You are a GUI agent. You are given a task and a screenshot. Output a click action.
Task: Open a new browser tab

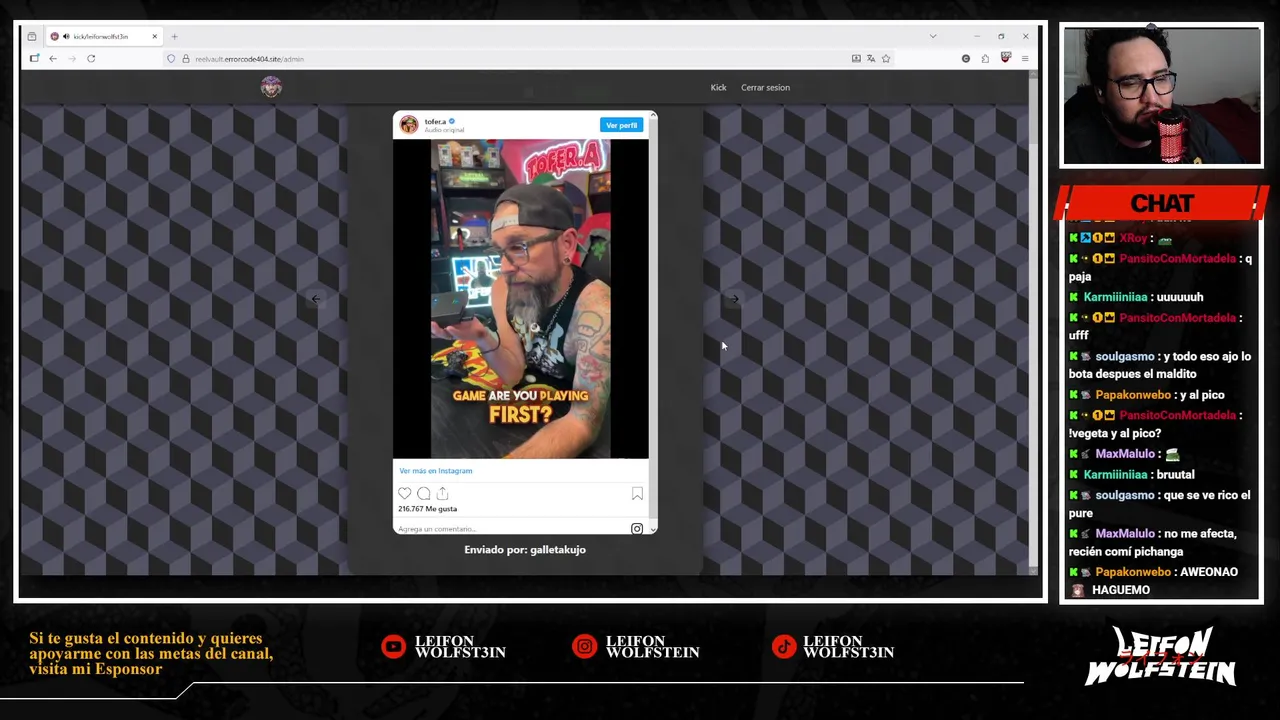[x=174, y=36]
